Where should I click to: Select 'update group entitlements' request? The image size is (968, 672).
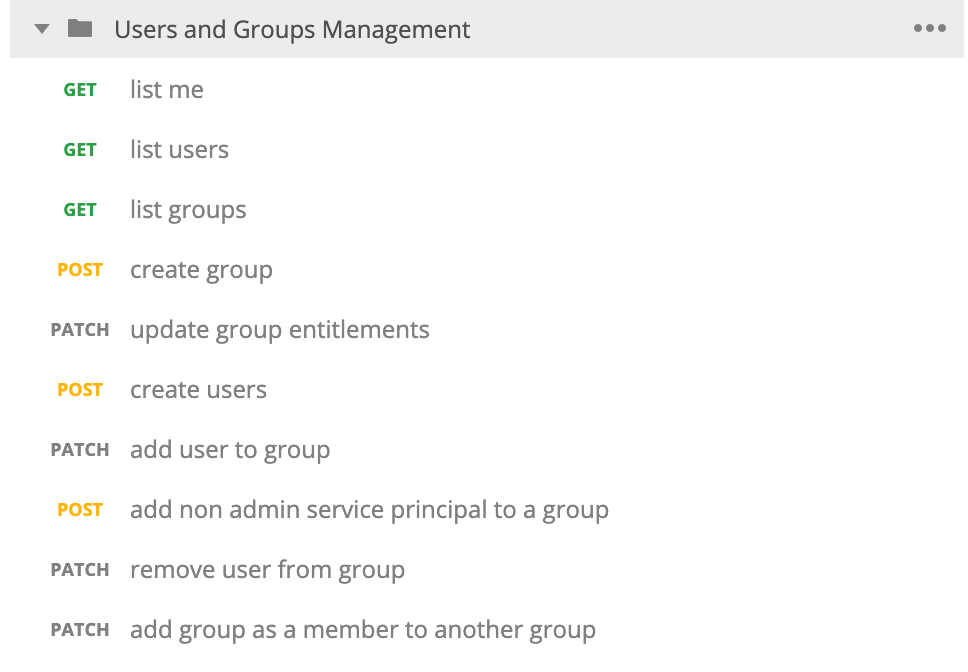point(280,330)
